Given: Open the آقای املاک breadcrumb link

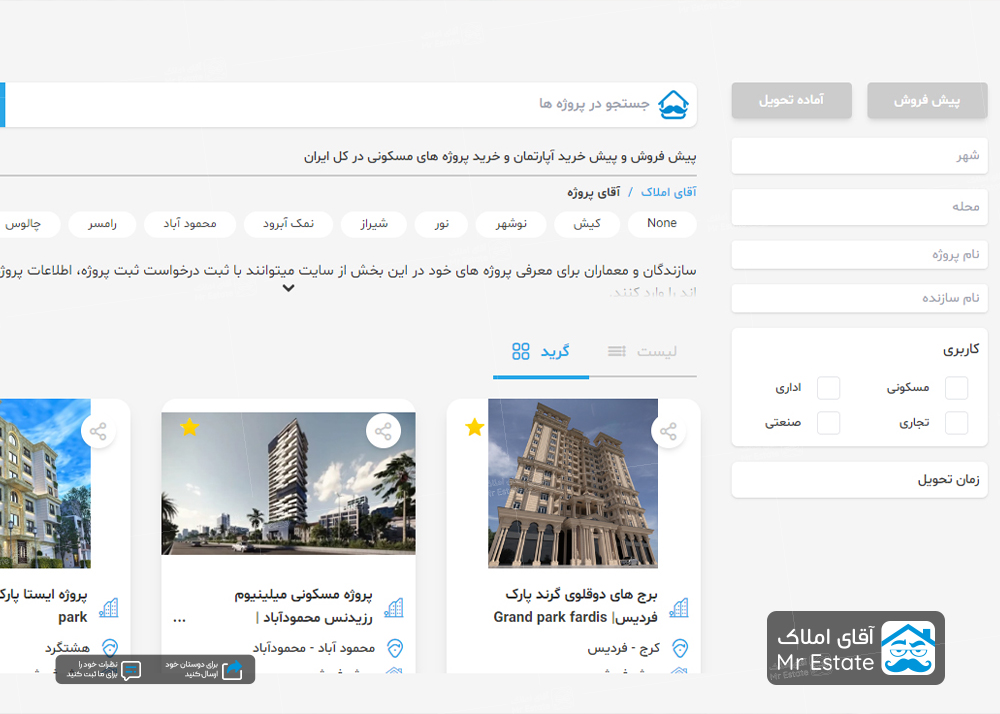Looking at the screenshot, I should [668, 192].
